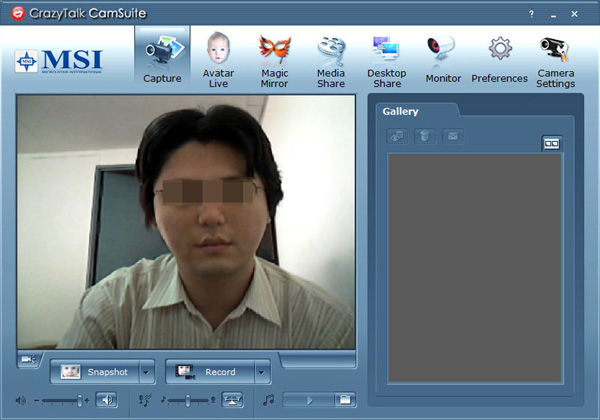600x420 pixels.
Task: Minimize the CamSuite window
Action: coord(553,15)
